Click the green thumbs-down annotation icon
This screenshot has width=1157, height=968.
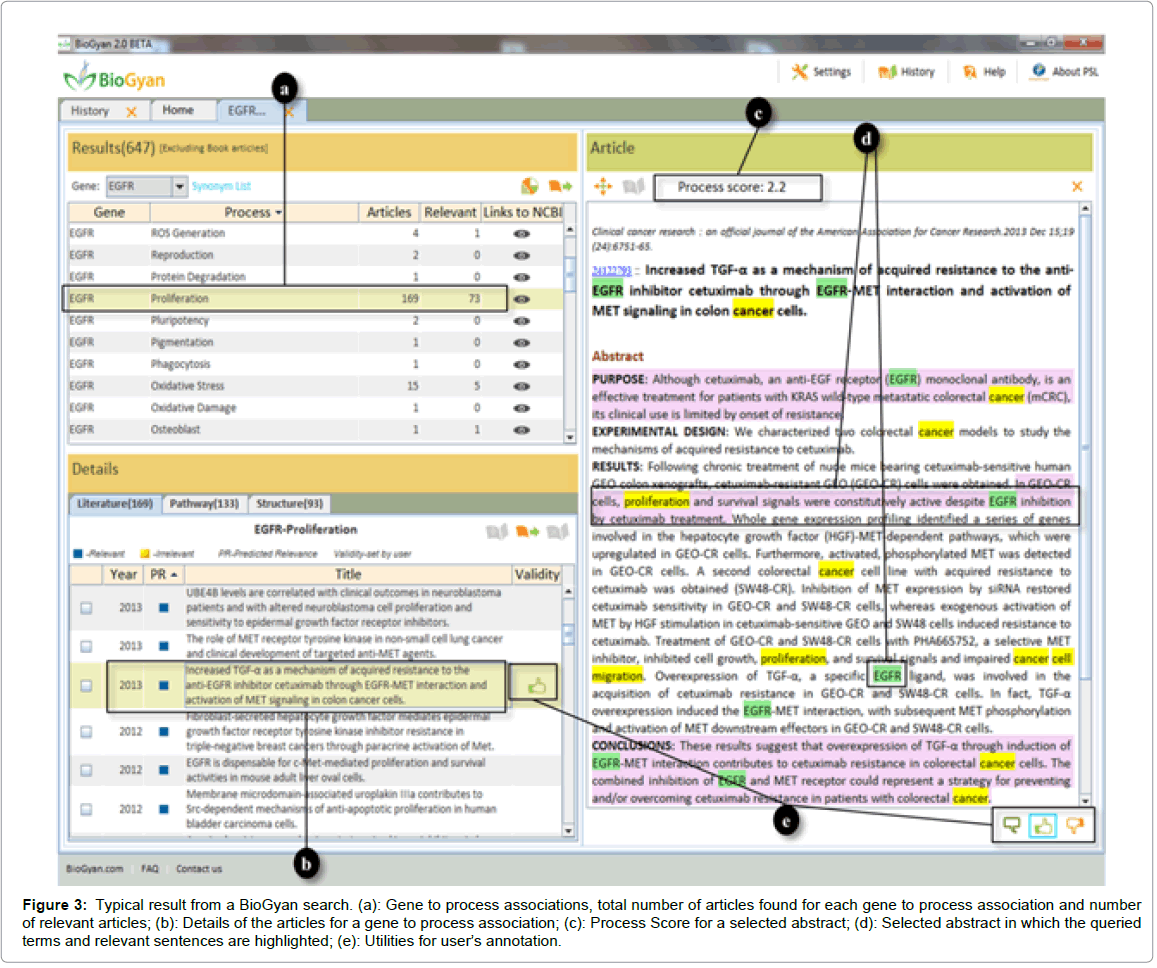tap(1012, 825)
